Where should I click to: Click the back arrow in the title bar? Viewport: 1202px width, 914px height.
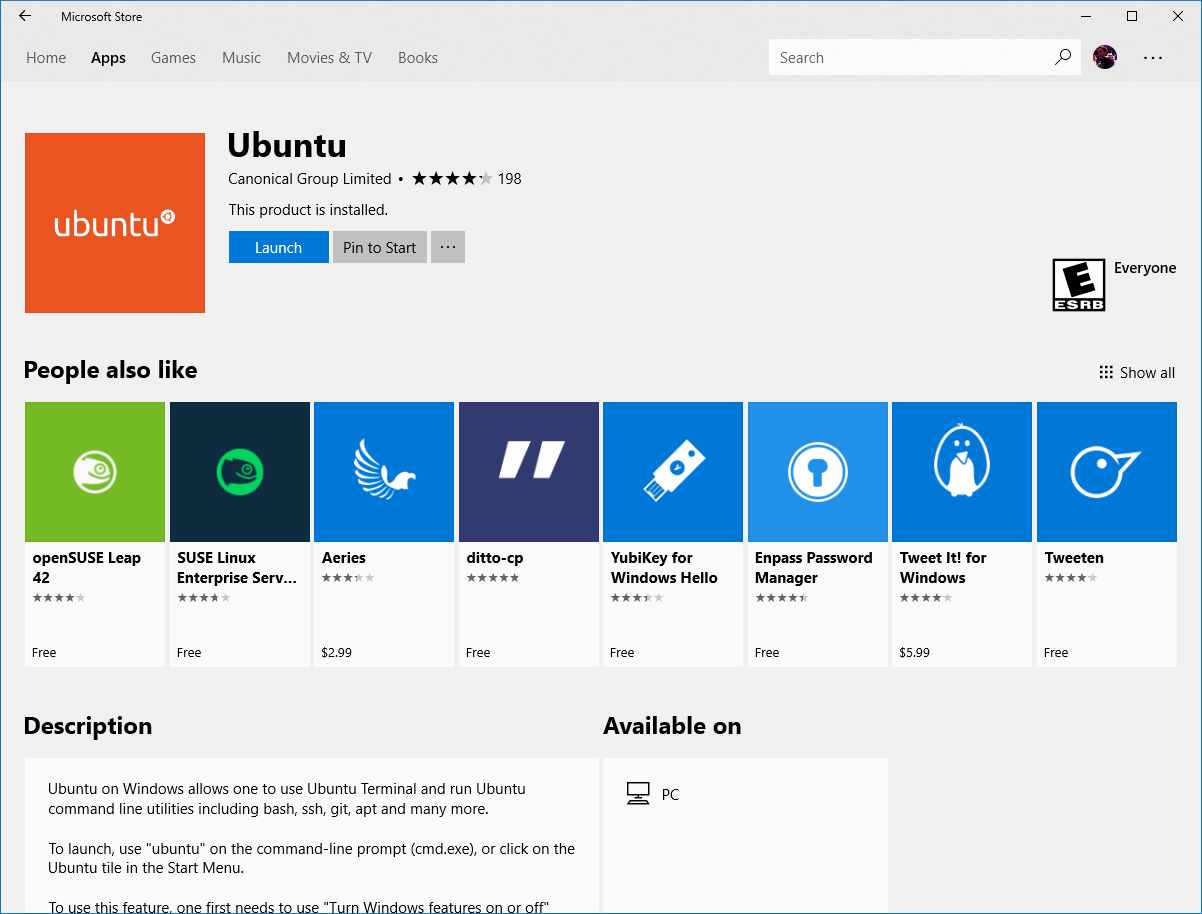(x=25, y=16)
